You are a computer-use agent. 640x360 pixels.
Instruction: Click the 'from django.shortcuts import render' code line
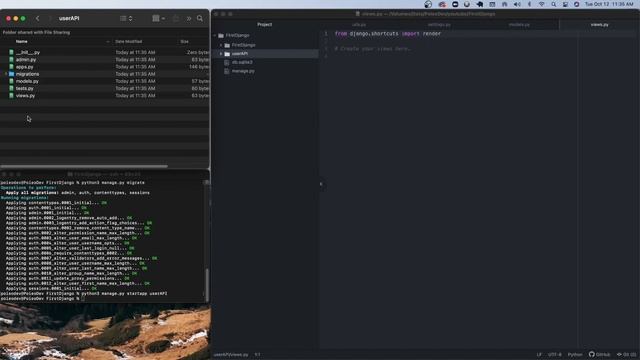coord(388,33)
